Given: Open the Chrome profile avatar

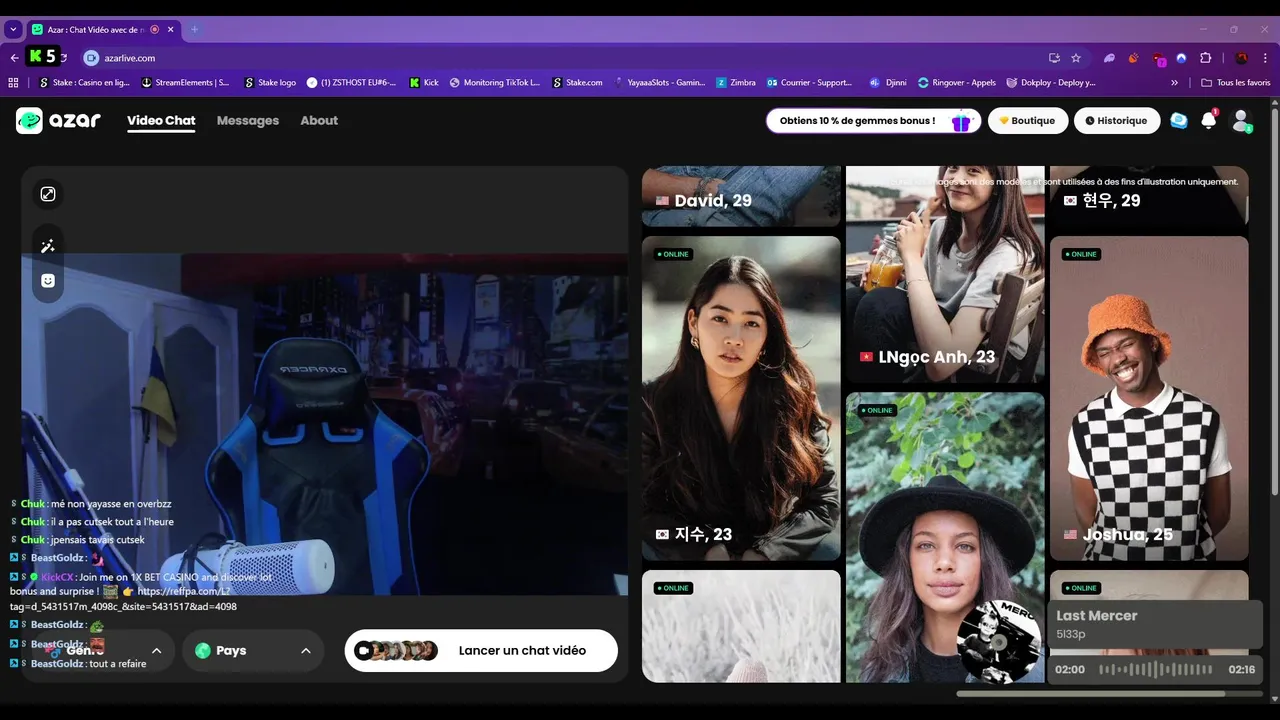Looking at the screenshot, I should point(1241,58).
